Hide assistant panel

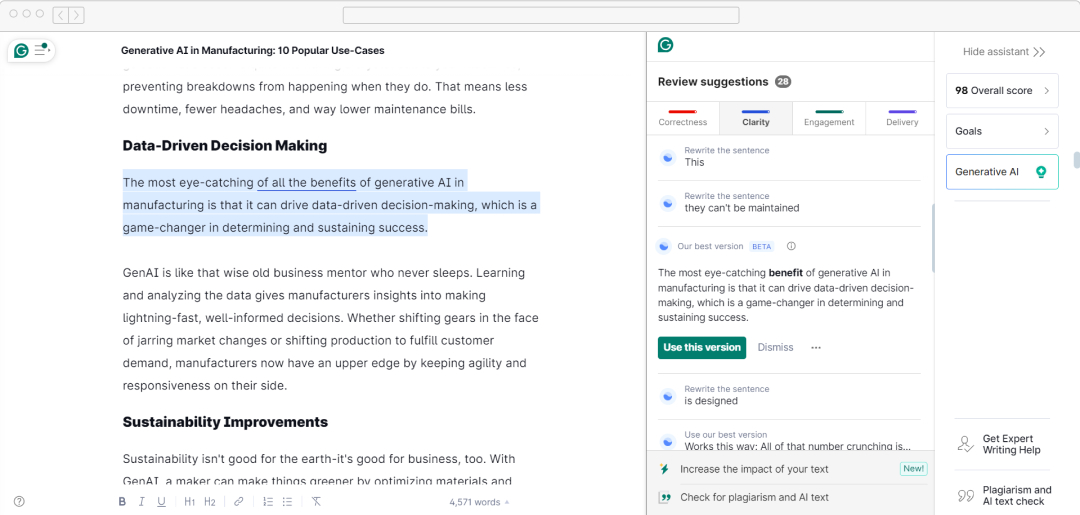(1004, 52)
